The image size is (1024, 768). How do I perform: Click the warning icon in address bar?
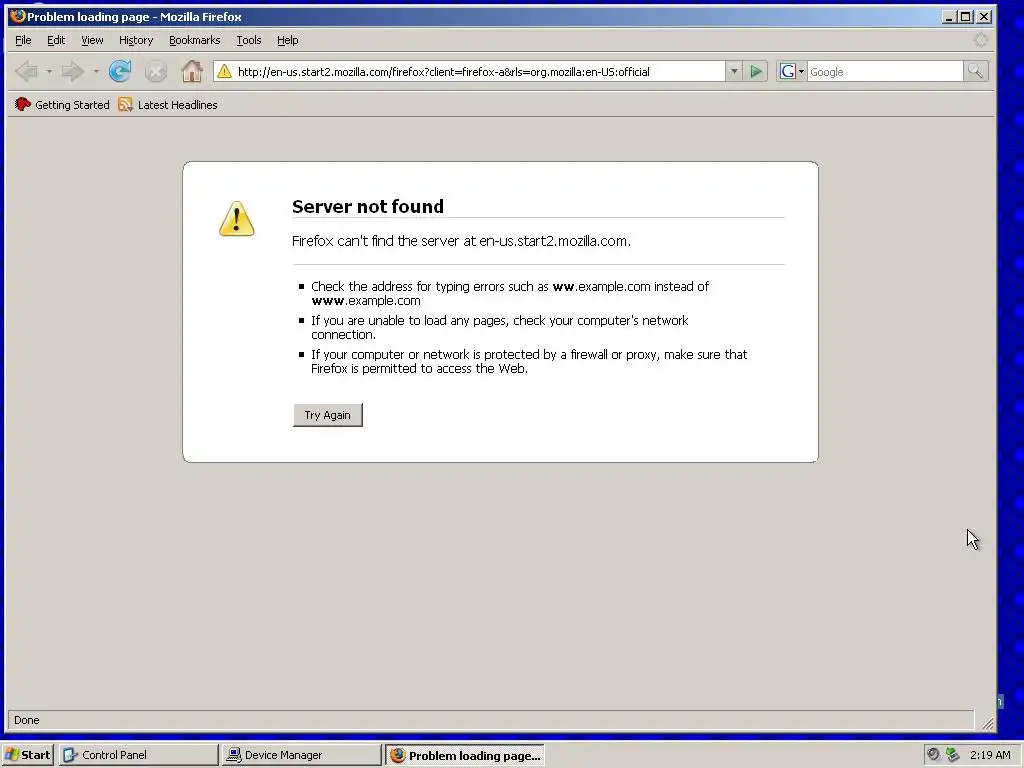click(x=224, y=71)
